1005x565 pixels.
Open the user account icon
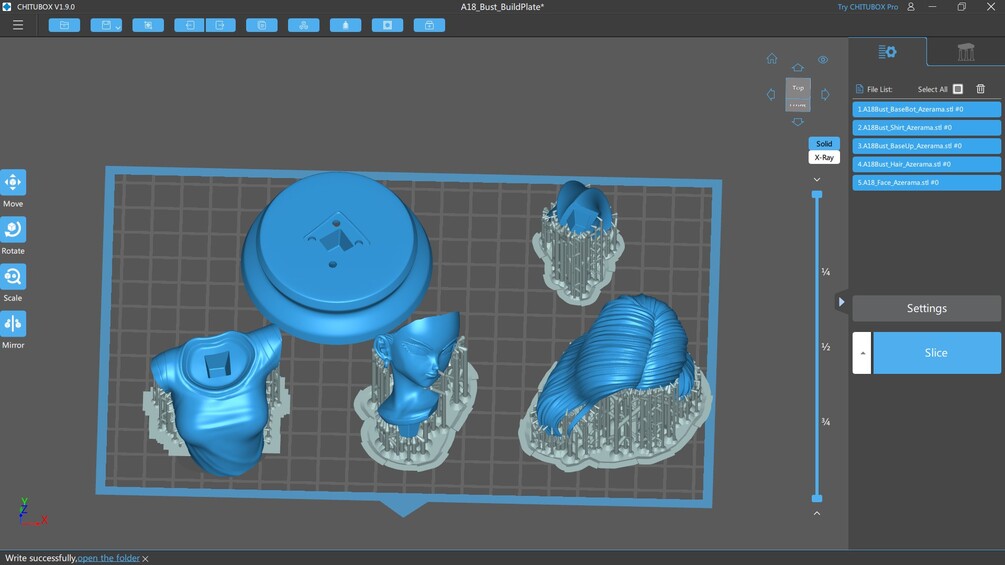click(911, 7)
